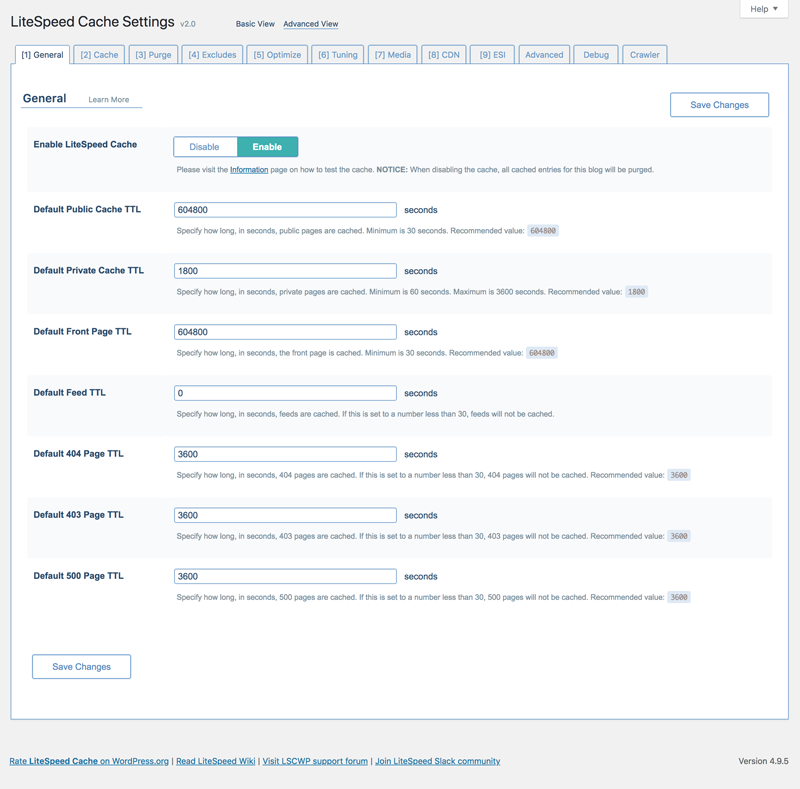Screen dimensions: 800x789
Task: Switch to the [6] Tuning tab
Action: [x=338, y=55]
